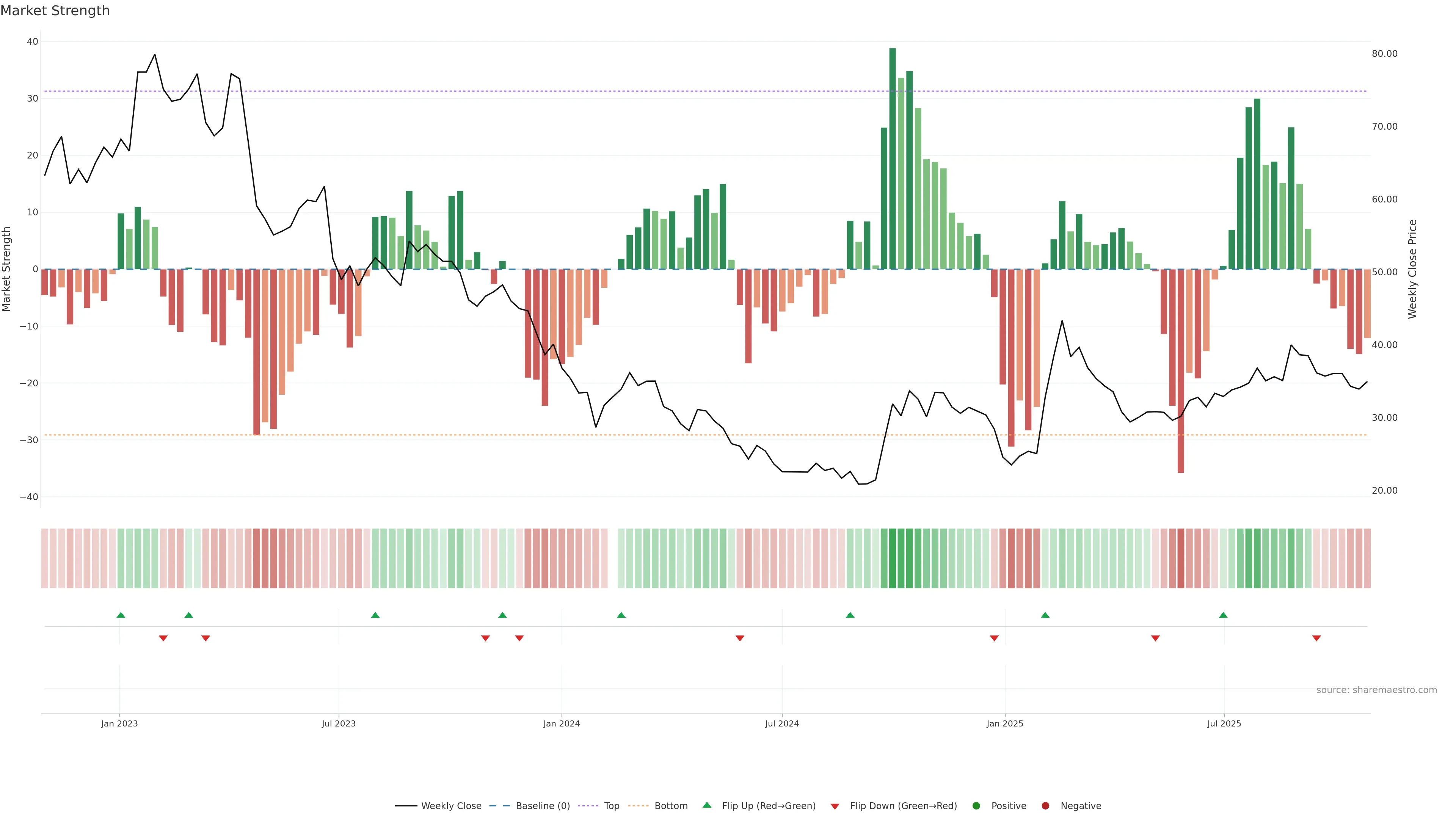
Task: Click the flip-up triangle marker at Jan 2023
Action: pos(121,615)
